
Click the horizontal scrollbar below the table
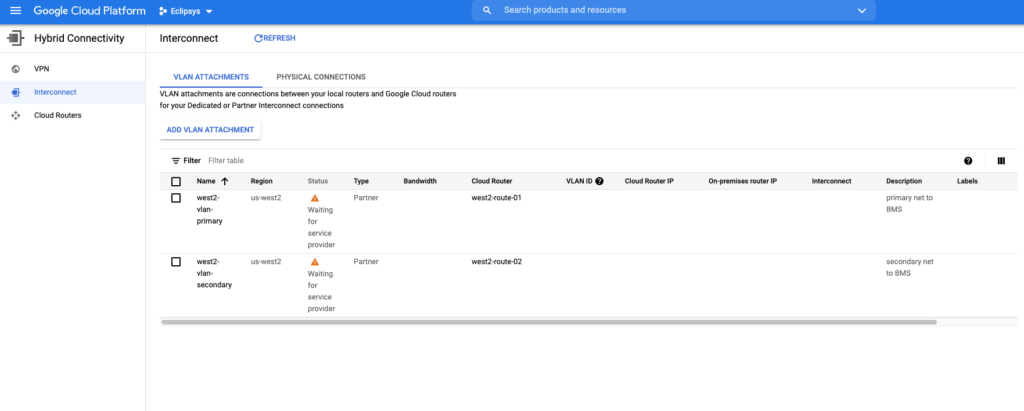click(x=548, y=322)
